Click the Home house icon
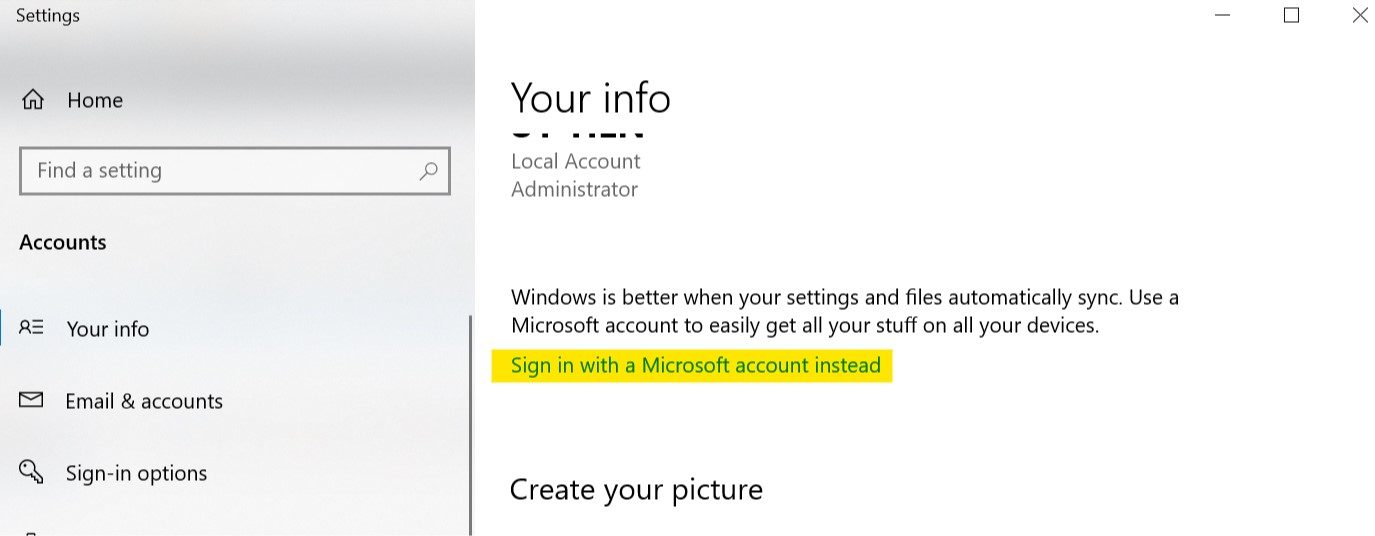The image size is (1375, 536). [x=33, y=100]
